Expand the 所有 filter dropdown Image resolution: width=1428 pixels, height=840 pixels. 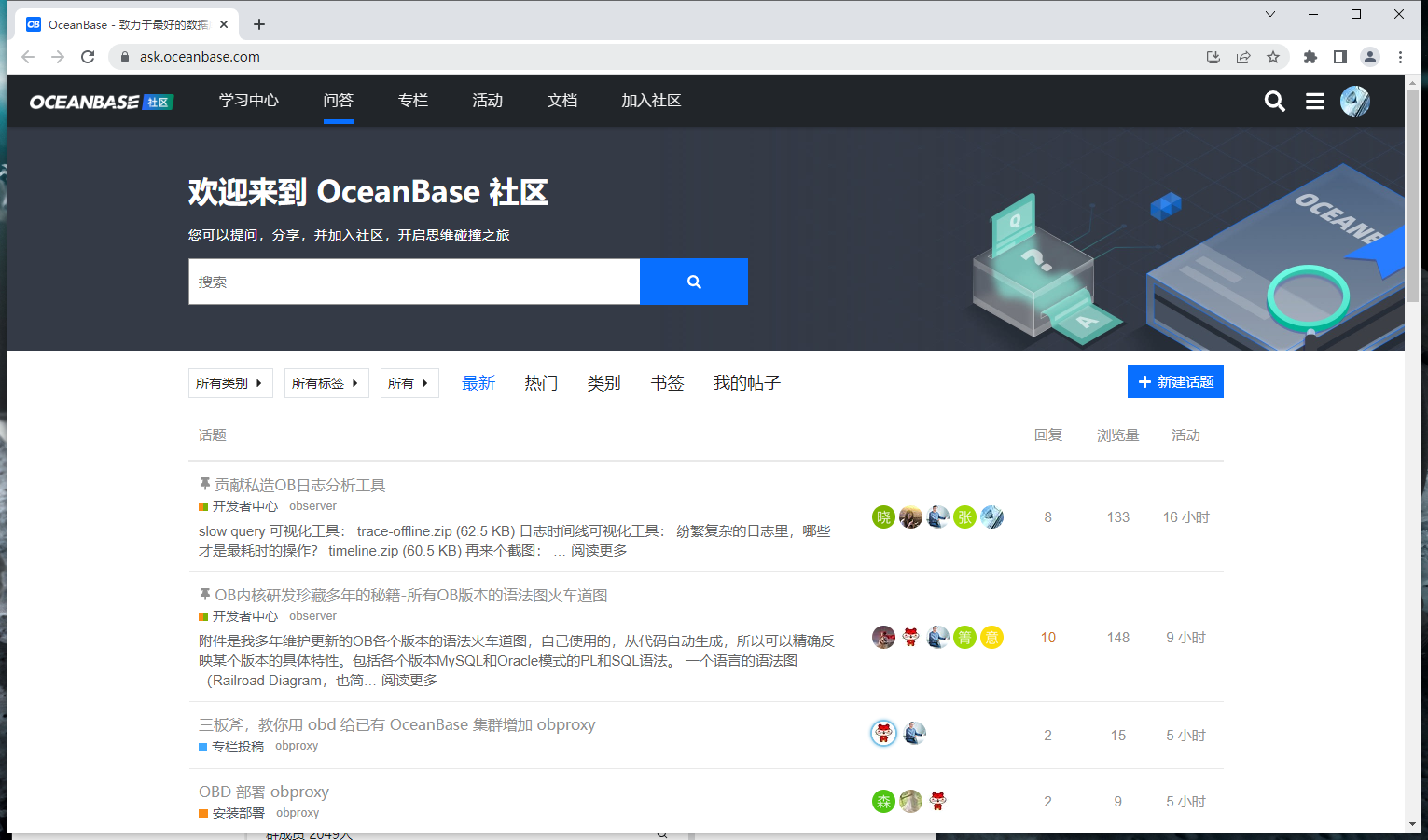409,383
